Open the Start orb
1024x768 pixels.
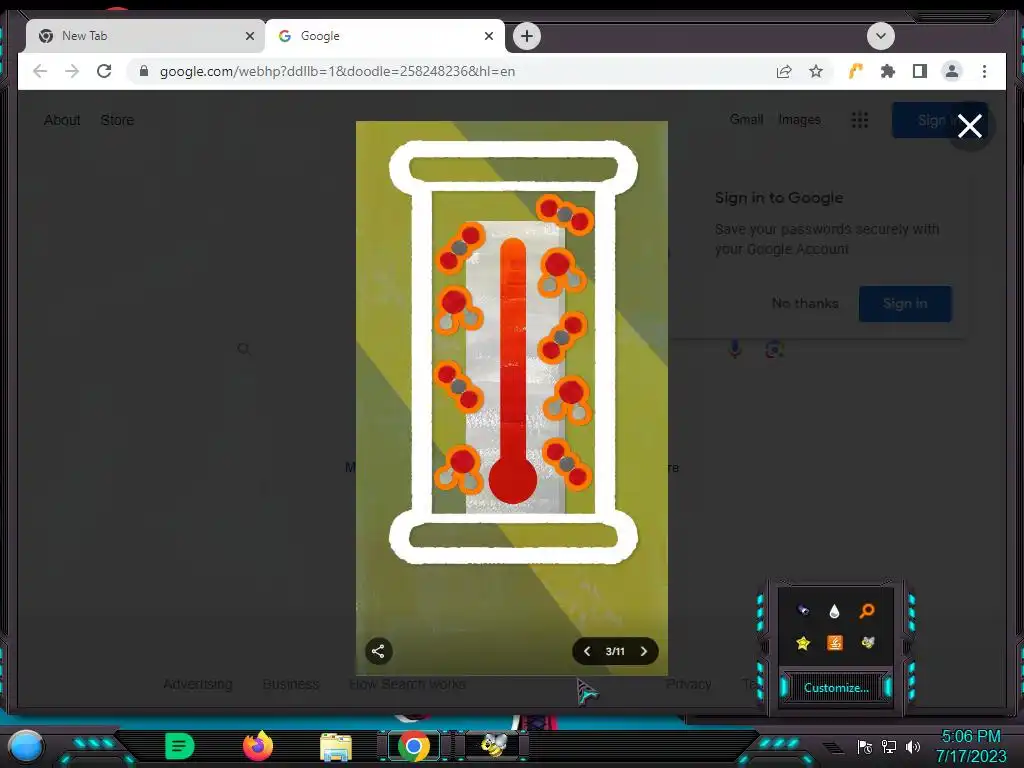25,746
